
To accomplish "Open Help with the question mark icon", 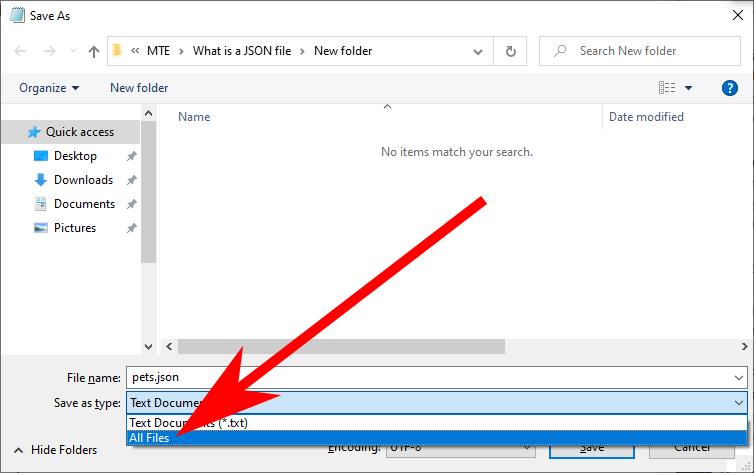I will click(729, 88).
